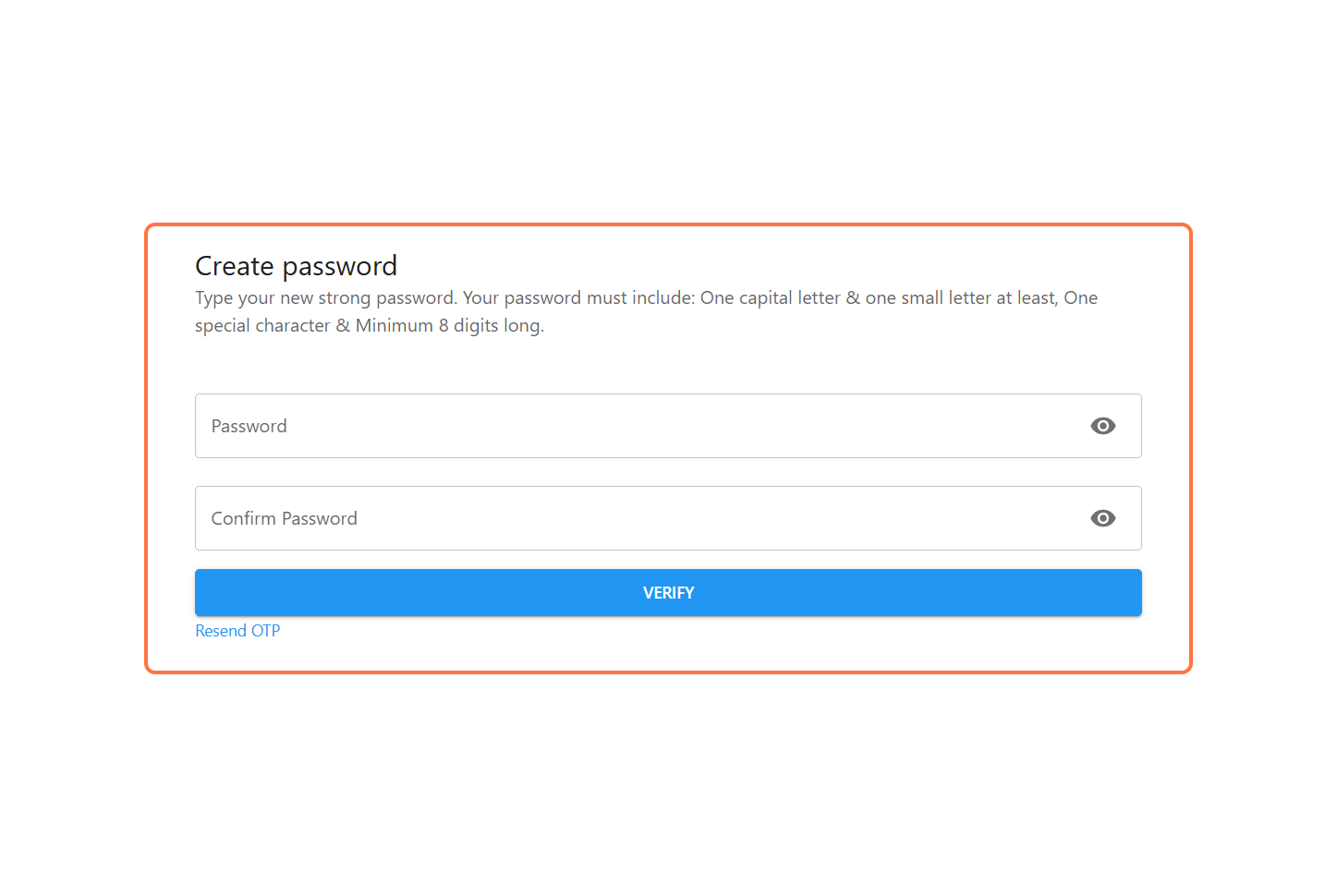The height and width of the screenshot is (896, 1337).
Task: Click the password requirements description text
Action: coord(646,311)
